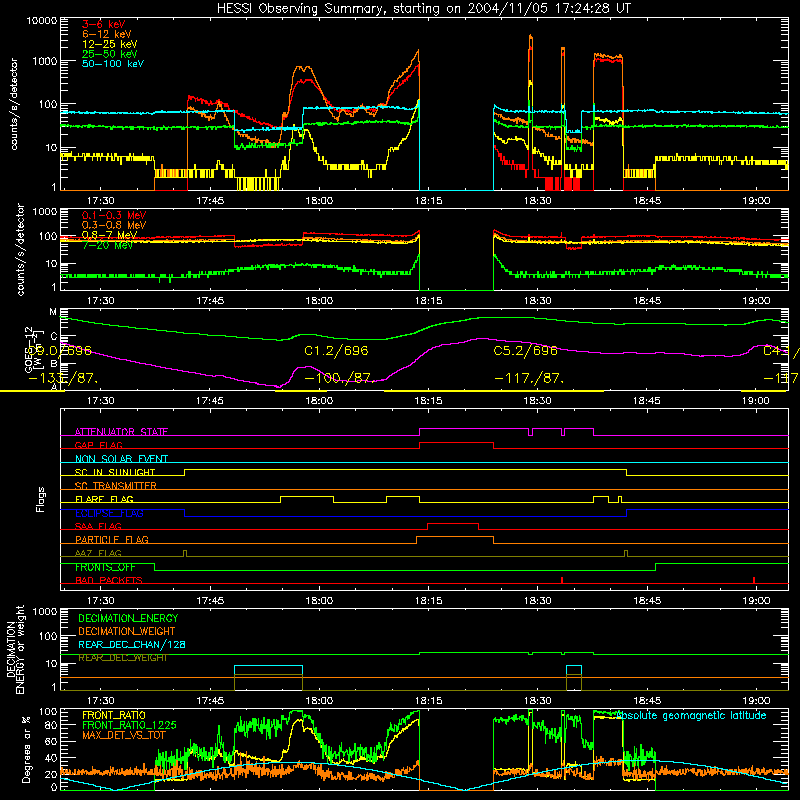Screen dimensions: 800x800
Task: Click the FRONT_RATIO_1225 legend label
Action: 129,725
